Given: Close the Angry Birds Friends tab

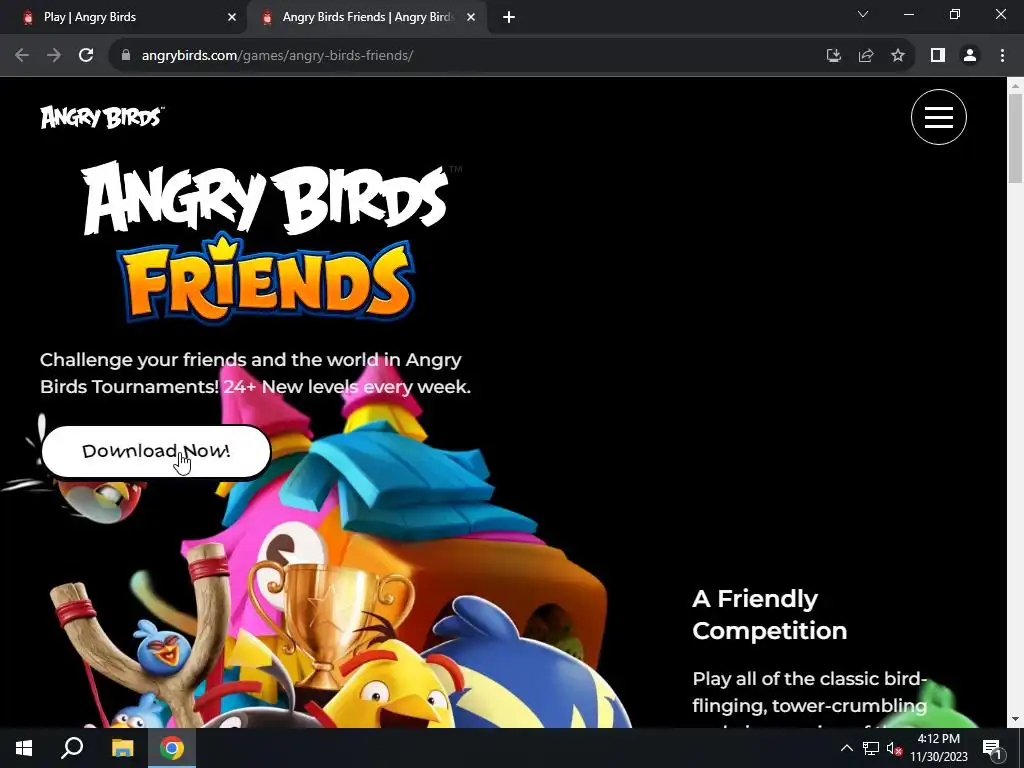Looking at the screenshot, I should point(471,18).
